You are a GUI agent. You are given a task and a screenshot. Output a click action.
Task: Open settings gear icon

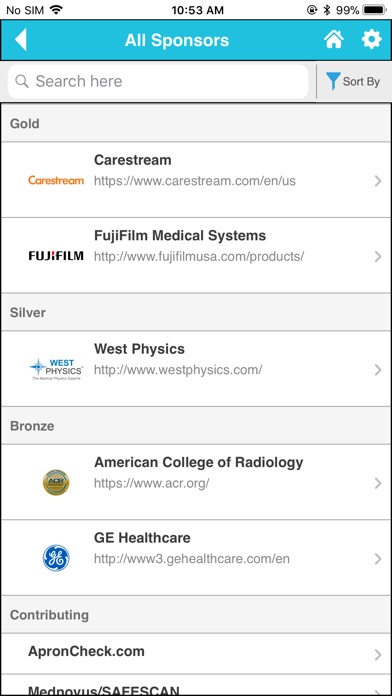coord(372,40)
